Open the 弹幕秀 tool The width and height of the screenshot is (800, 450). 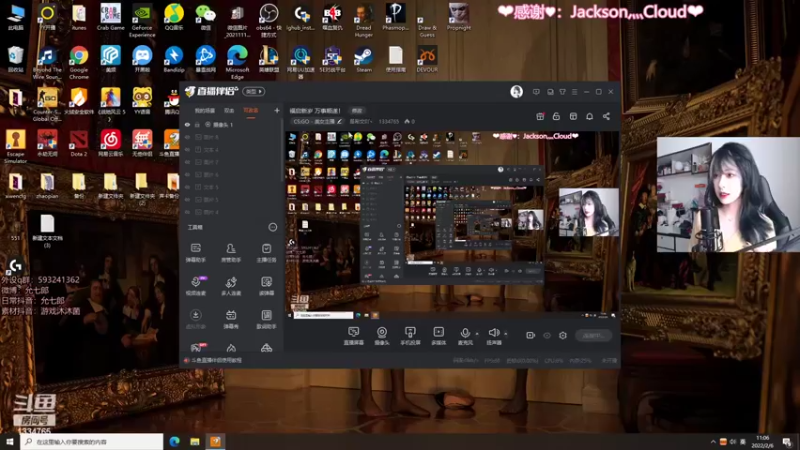click(x=231, y=319)
